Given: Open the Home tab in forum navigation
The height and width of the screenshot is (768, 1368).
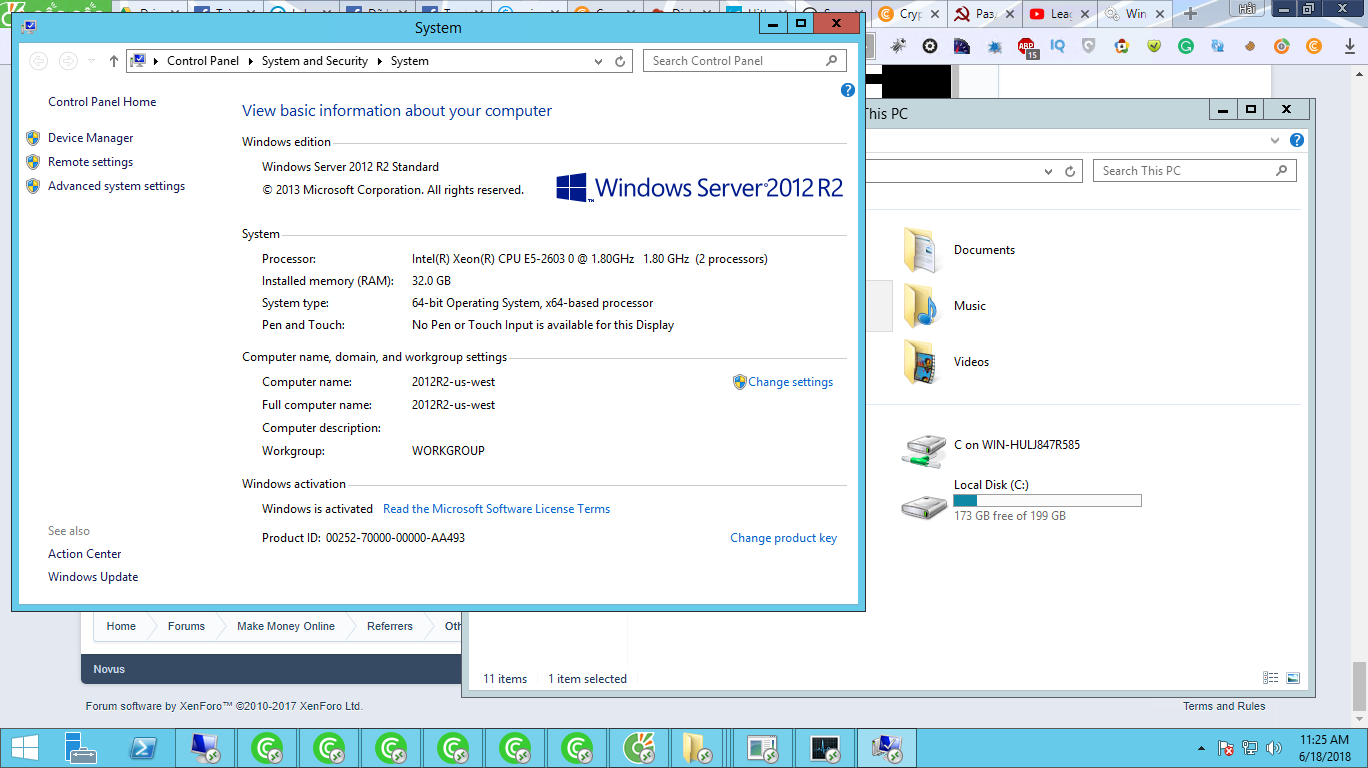Looking at the screenshot, I should point(121,626).
